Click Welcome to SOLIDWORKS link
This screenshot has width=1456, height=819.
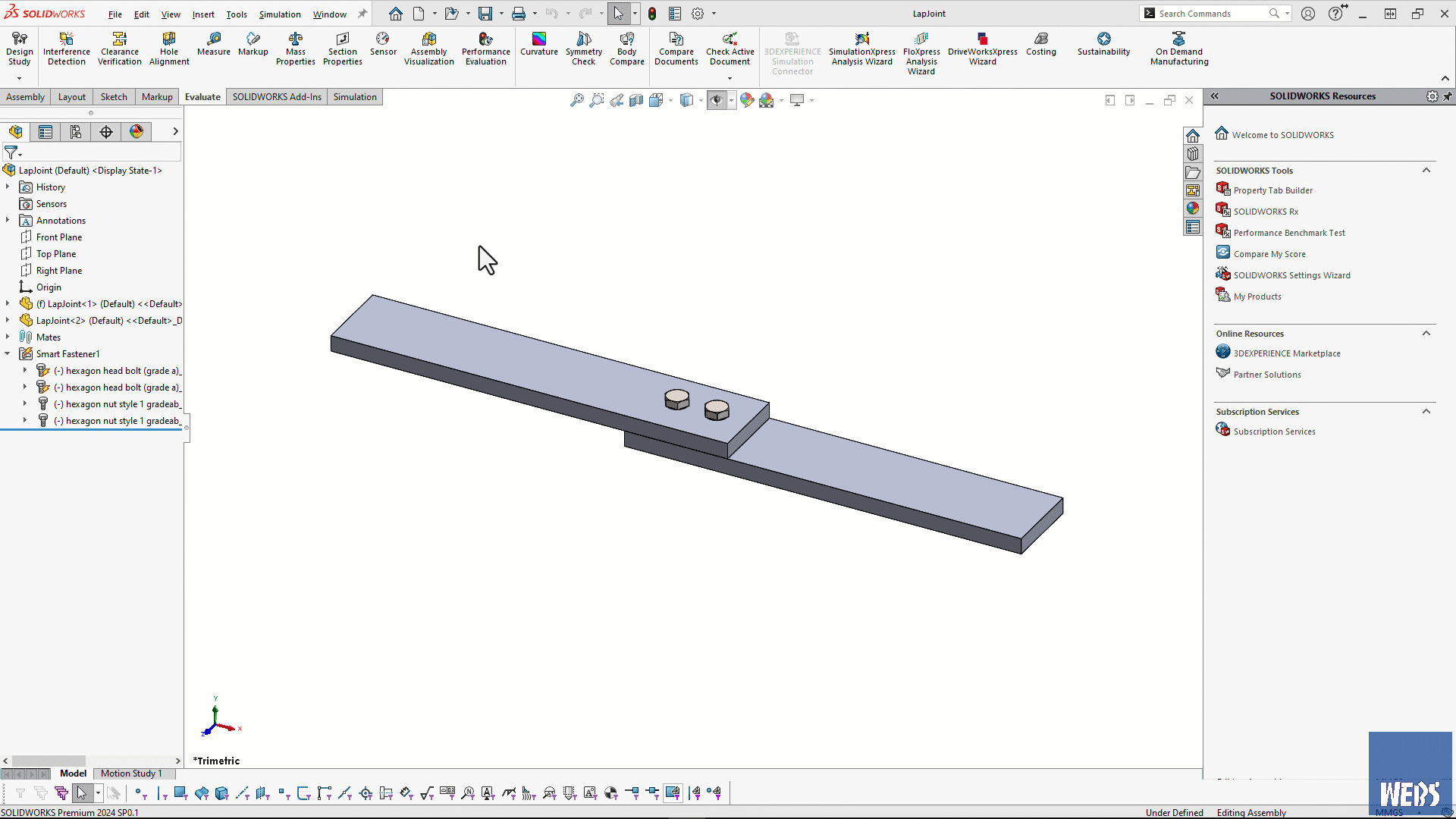pos(1283,134)
